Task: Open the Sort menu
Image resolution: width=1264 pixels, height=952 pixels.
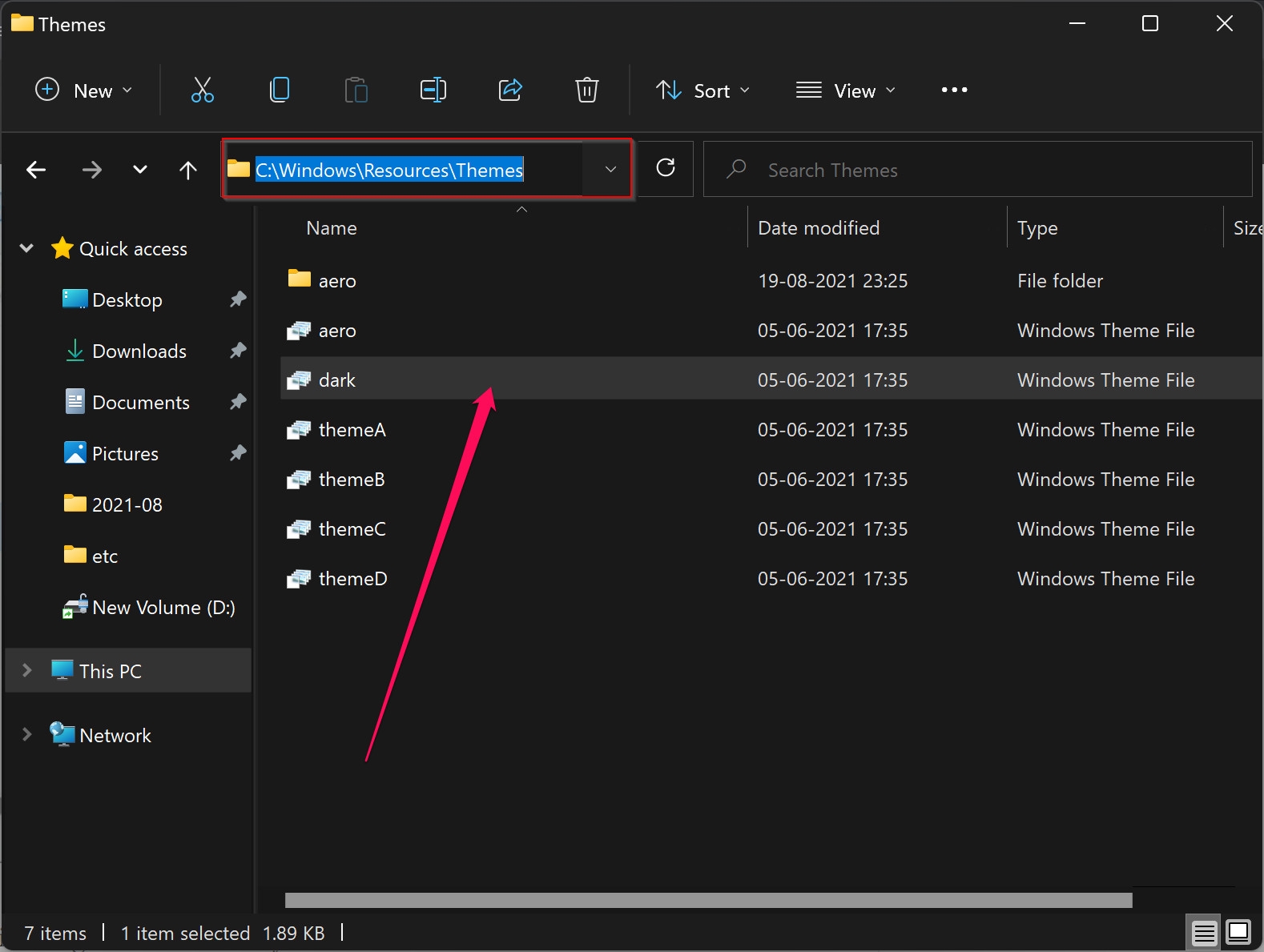Action: click(703, 90)
